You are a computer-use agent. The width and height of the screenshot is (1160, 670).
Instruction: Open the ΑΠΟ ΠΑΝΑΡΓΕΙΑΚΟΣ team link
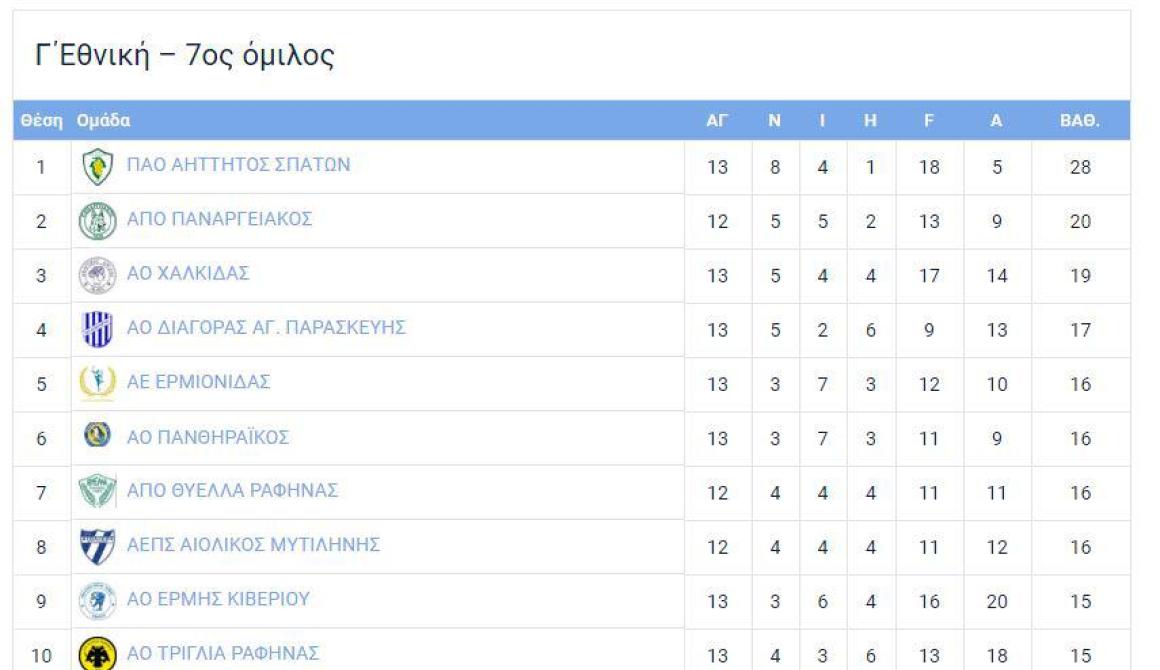coord(219,219)
